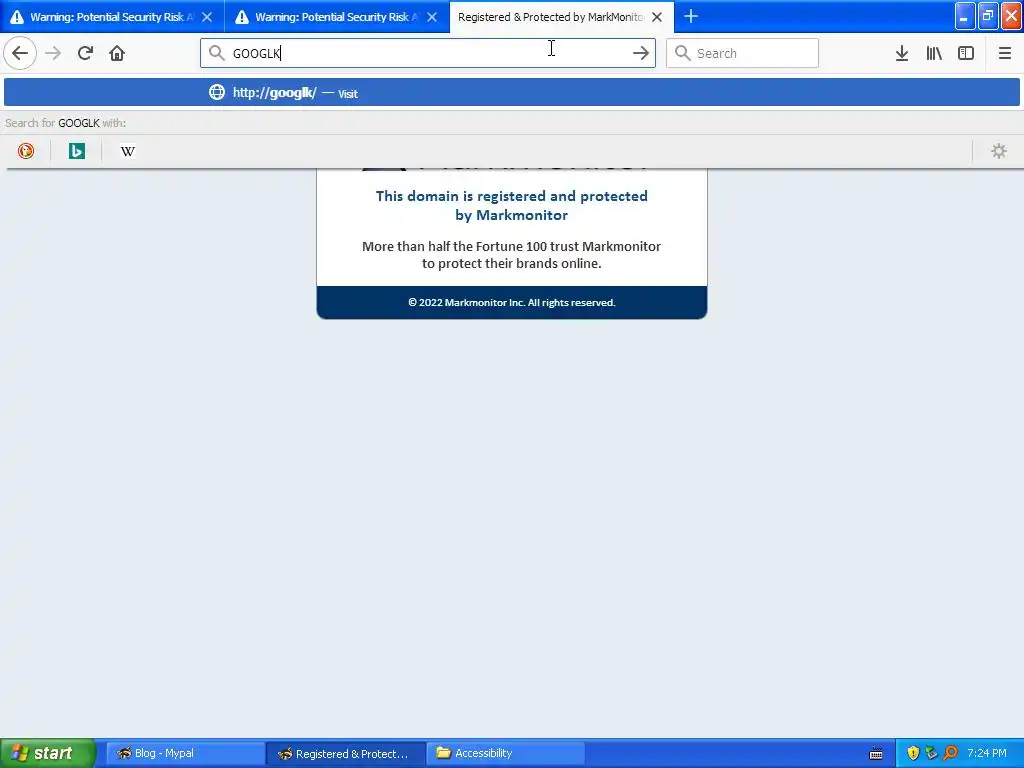Open search settings gear
This screenshot has height=768, width=1024.
[999, 151]
